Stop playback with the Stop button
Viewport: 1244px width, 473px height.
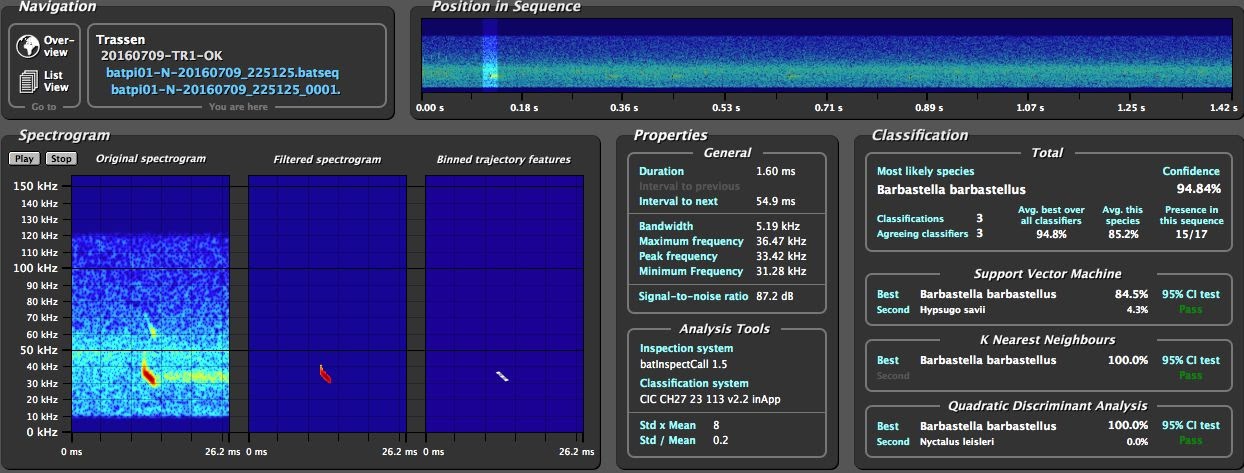click(x=61, y=159)
